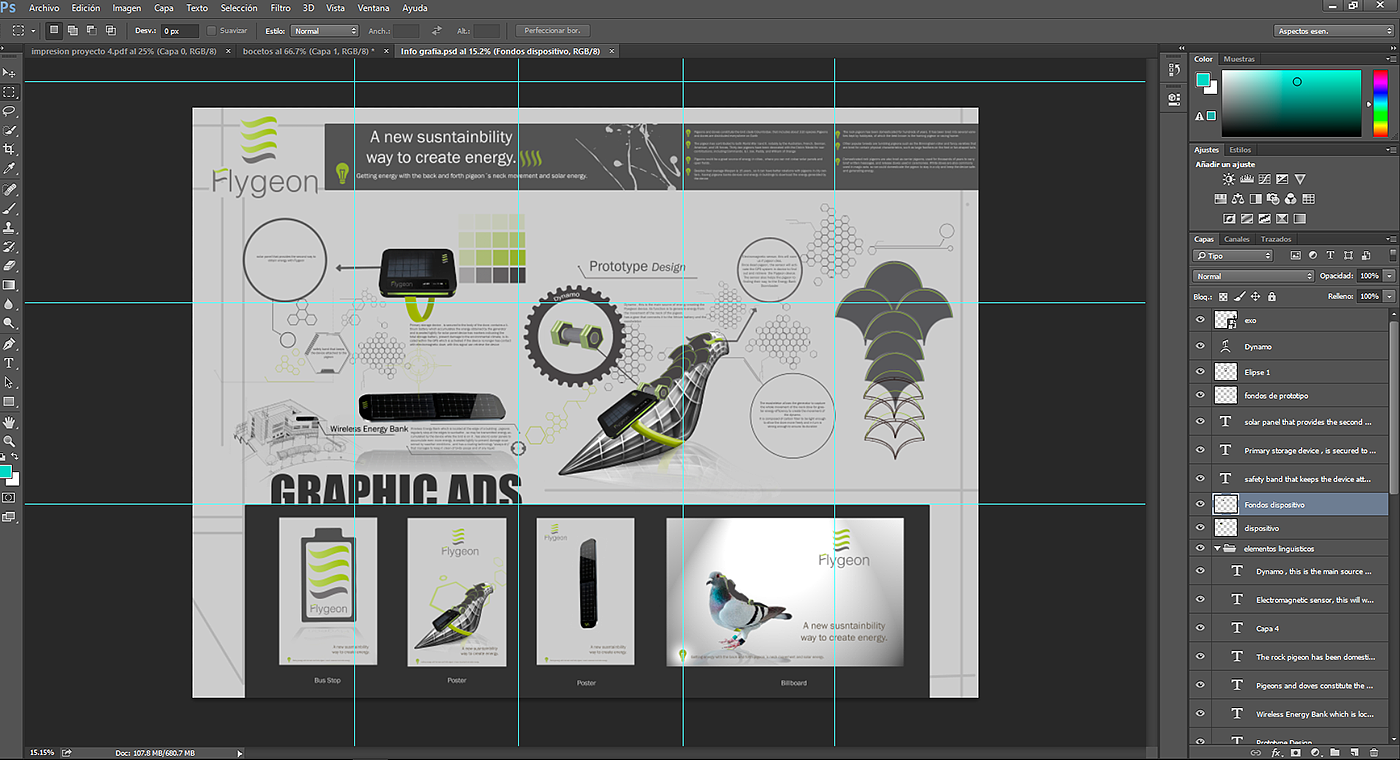This screenshot has height=760, width=1400.
Task: Click the lock all layer icon
Action: tap(1271, 297)
